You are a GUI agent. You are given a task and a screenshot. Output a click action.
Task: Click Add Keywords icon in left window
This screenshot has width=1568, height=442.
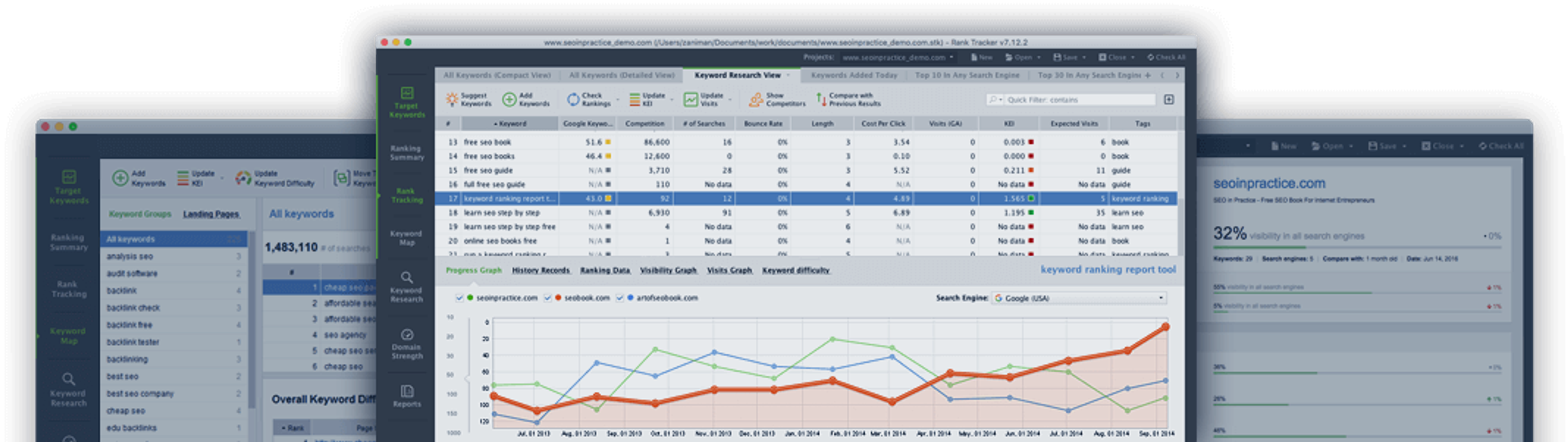tap(120, 178)
